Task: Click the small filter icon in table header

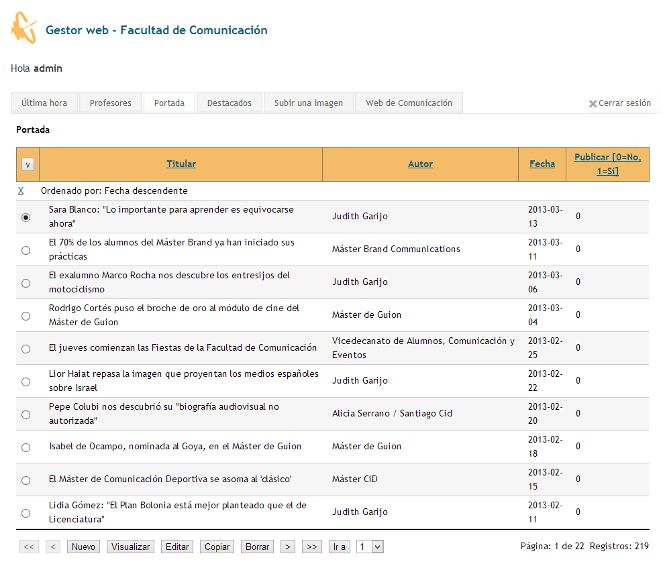Action: (27, 164)
